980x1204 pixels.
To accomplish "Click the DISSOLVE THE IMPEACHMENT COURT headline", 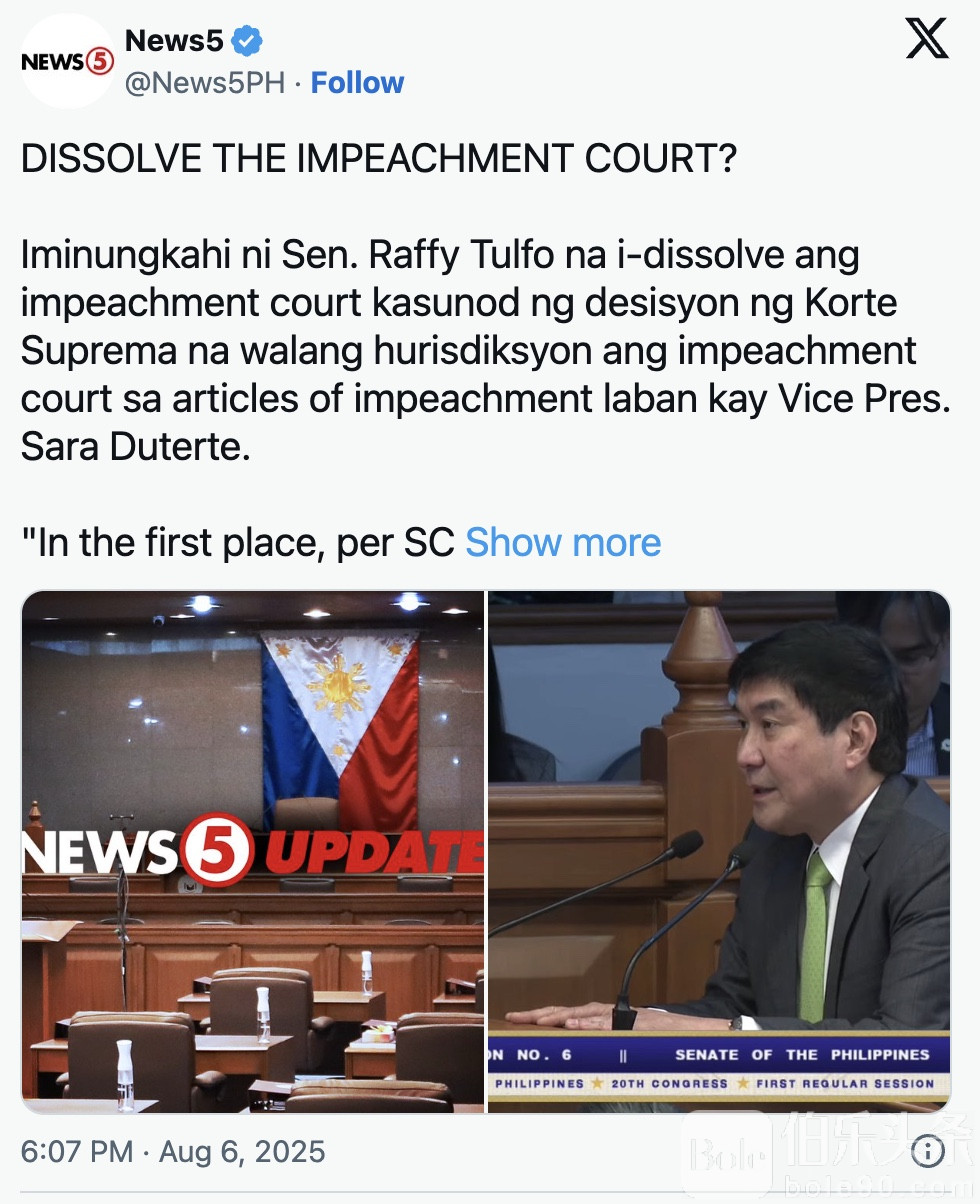I will pyautogui.click(x=379, y=160).
